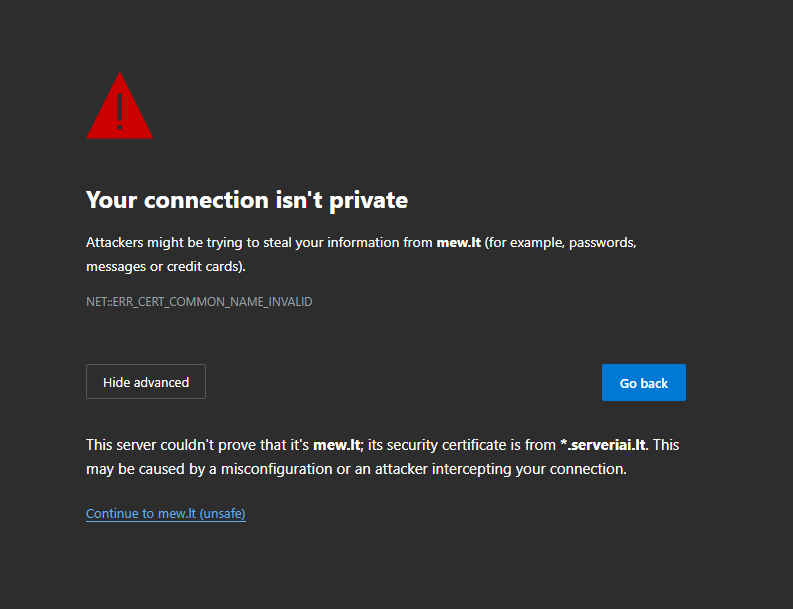The height and width of the screenshot is (609, 793).
Task: Open the Continue to mew.lt (unsafe) link
Action: click(166, 513)
